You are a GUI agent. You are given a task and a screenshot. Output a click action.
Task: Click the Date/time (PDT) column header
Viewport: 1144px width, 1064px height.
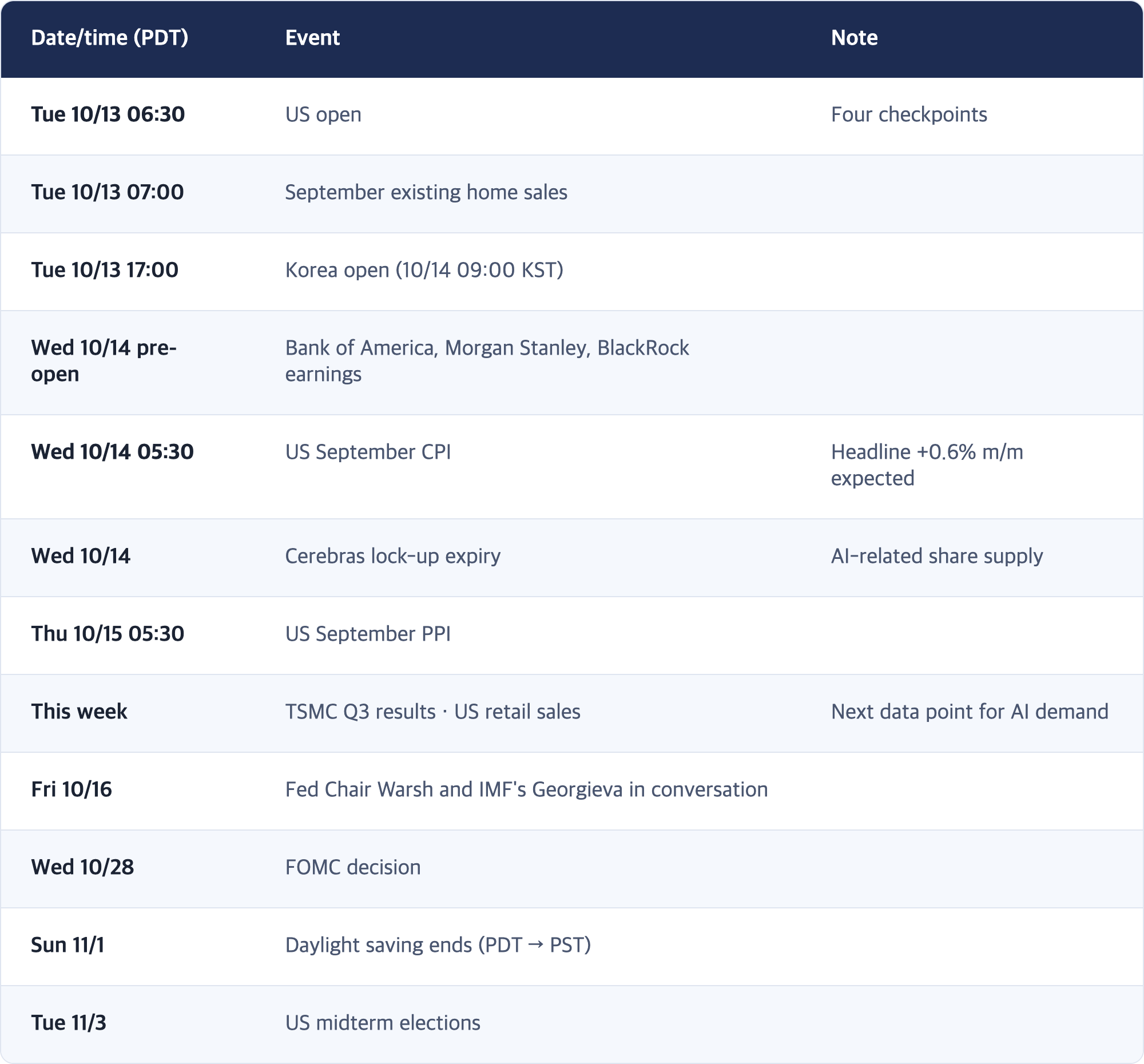click(109, 38)
